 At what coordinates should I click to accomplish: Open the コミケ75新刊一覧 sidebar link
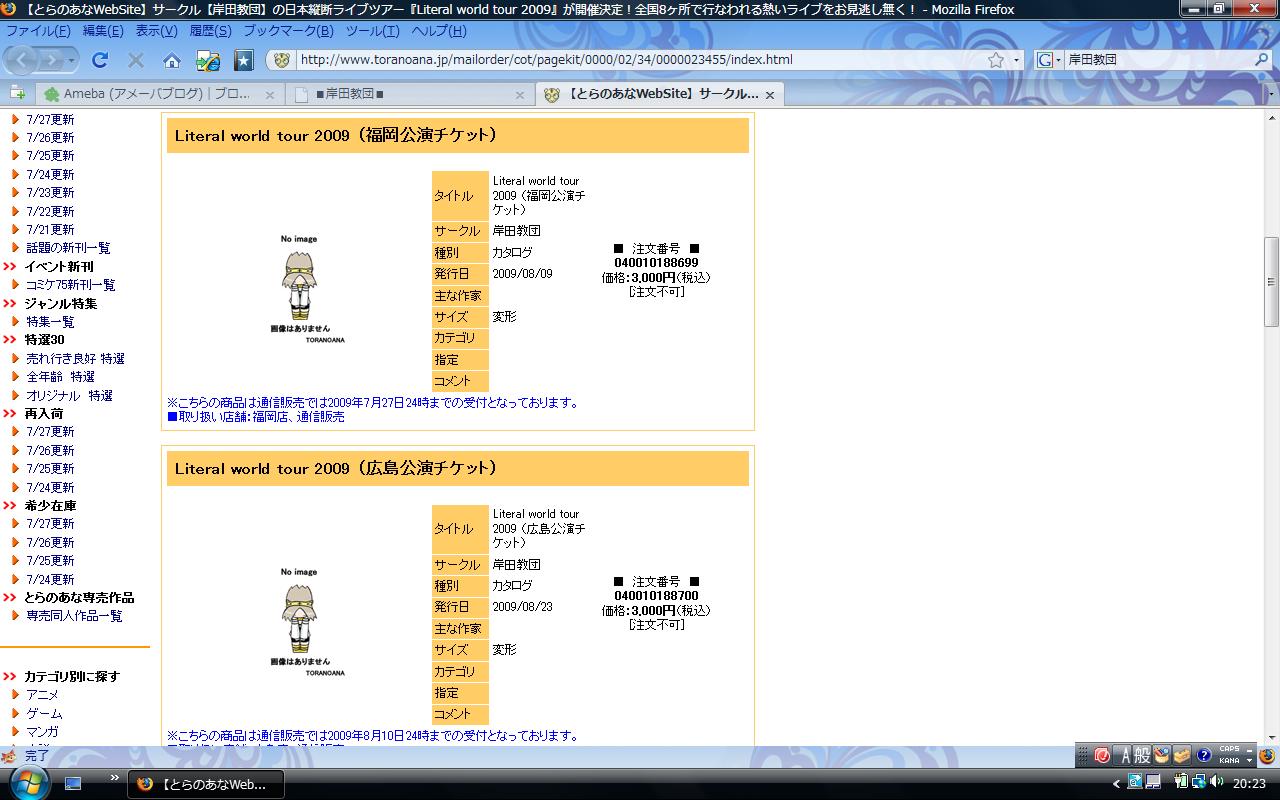click(70, 285)
